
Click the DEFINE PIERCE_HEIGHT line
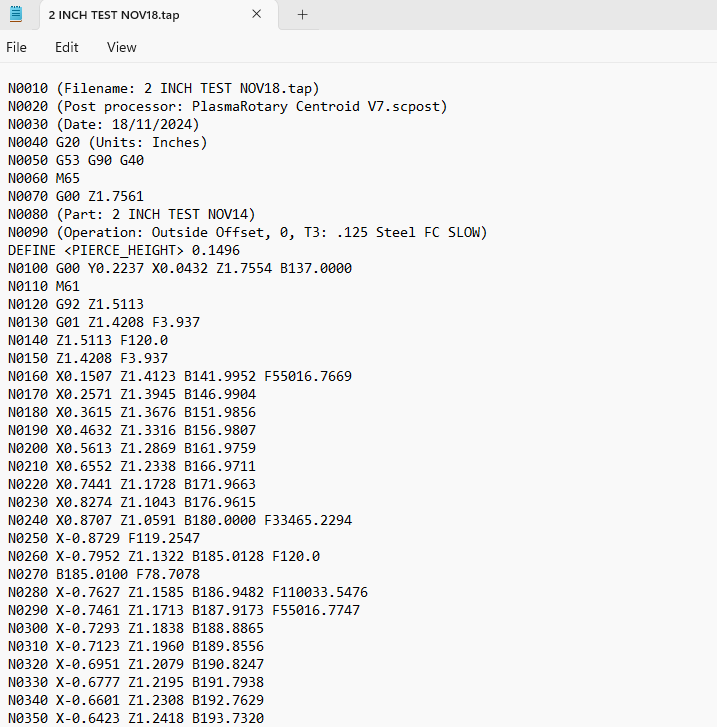click(x=124, y=250)
